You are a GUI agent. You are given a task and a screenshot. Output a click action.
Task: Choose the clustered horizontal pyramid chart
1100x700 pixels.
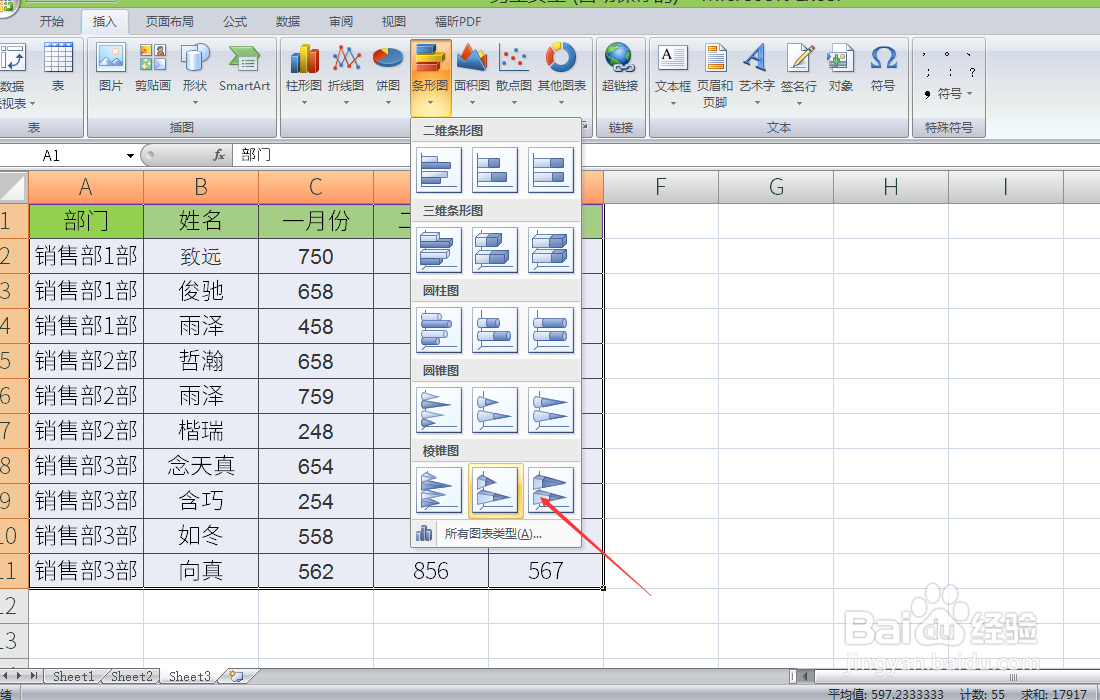pyautogui.click(x=439, y=490)
